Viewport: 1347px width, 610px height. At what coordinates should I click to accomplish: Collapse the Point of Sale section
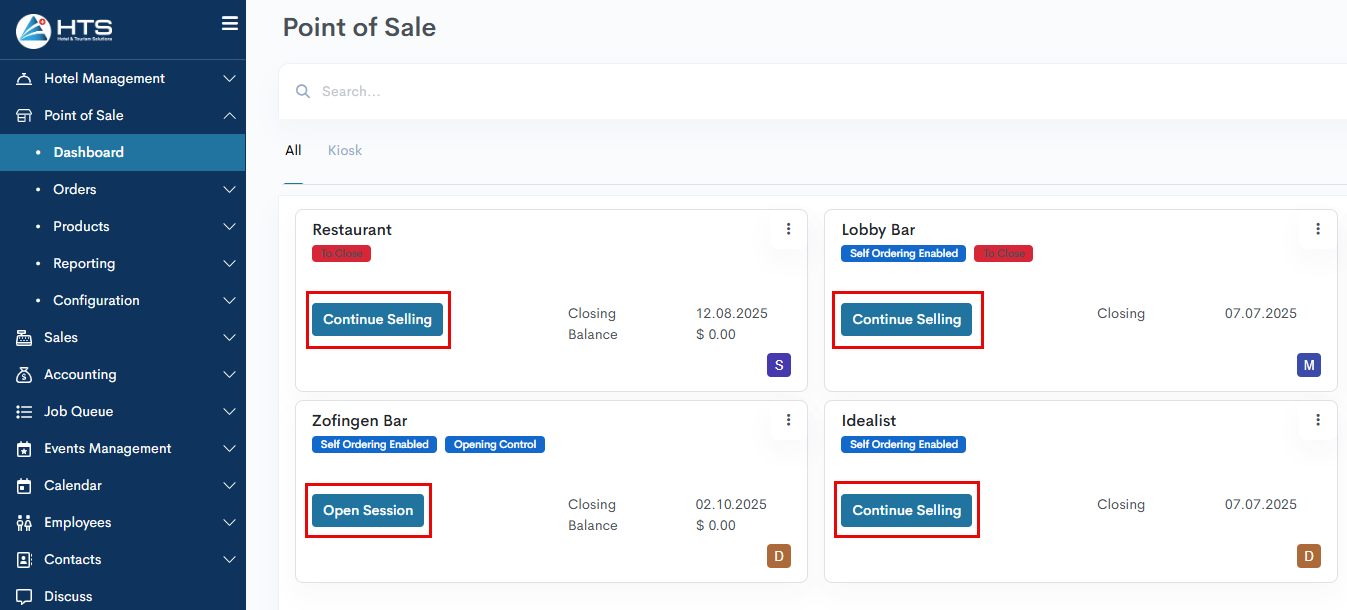point(229,115)
